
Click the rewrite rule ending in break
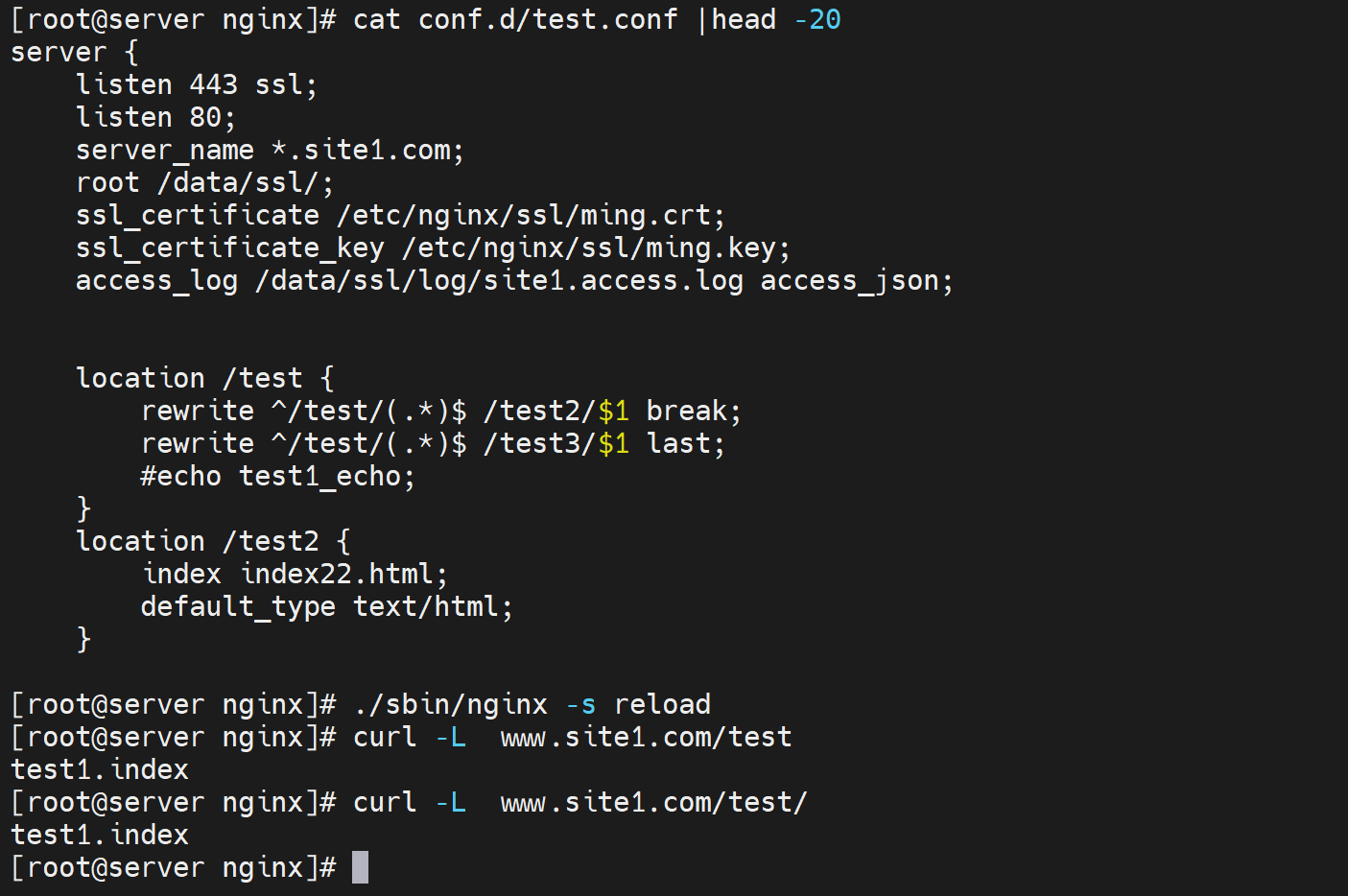[x=440, y=411]
